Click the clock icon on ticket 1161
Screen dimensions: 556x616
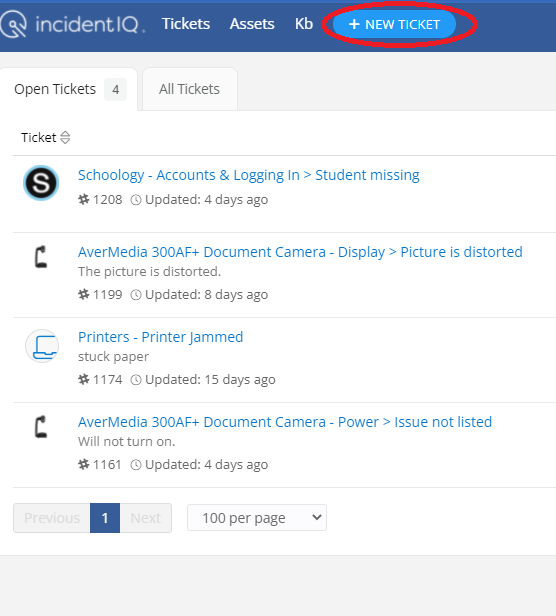pyautogui.click(x=136, y=465)
